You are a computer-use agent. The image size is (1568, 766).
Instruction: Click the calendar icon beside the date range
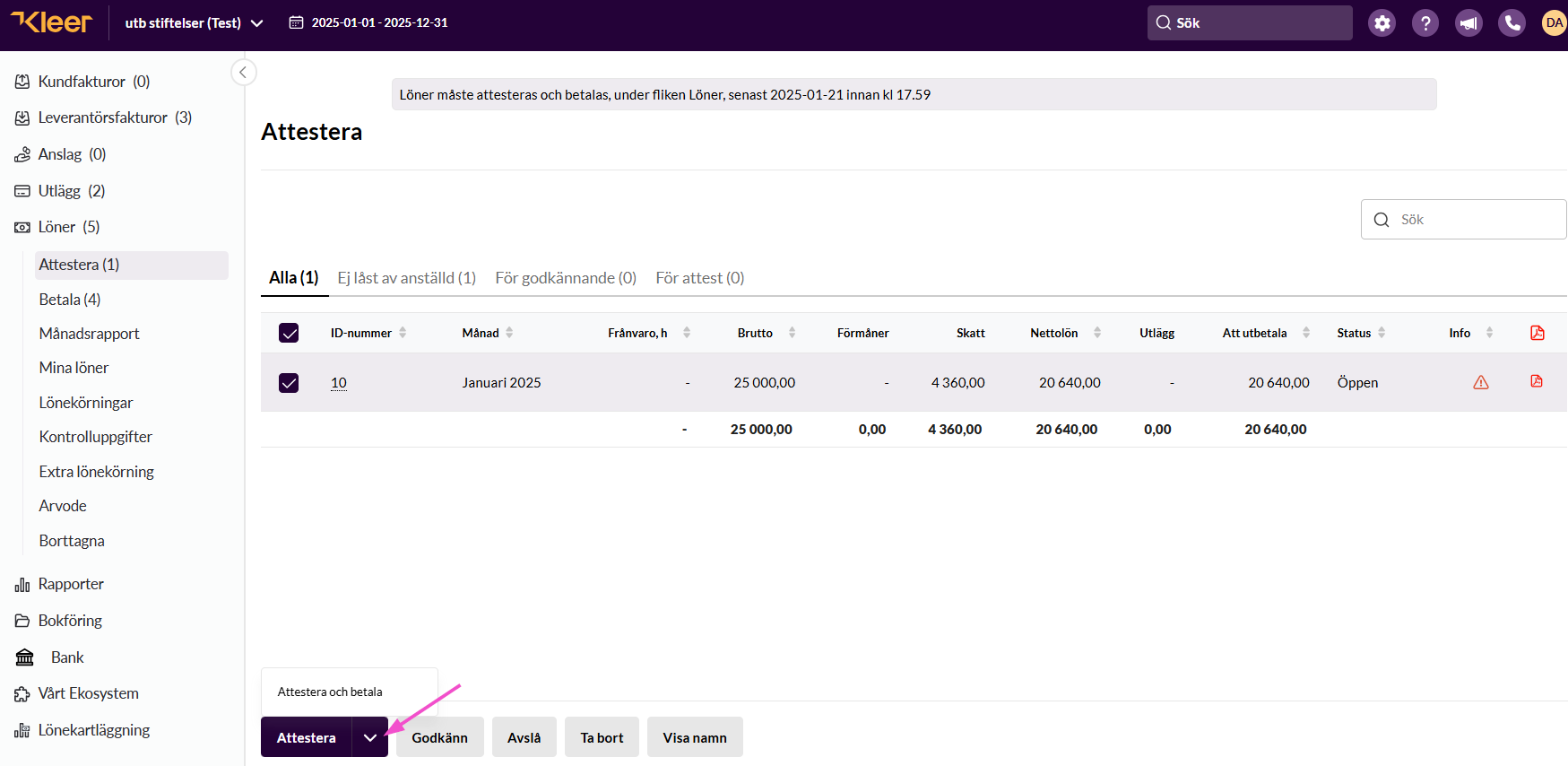click(x=296, y=22)
